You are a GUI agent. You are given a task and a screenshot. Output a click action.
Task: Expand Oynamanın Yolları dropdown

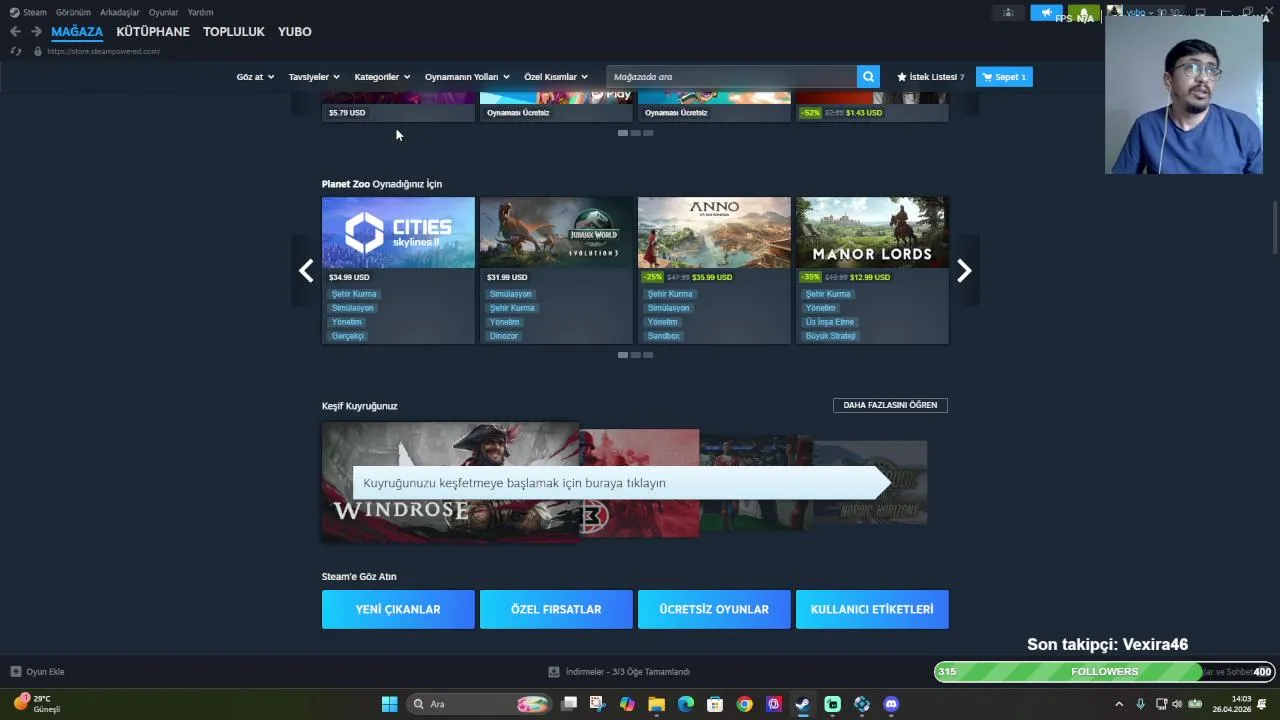pos(467,77)
